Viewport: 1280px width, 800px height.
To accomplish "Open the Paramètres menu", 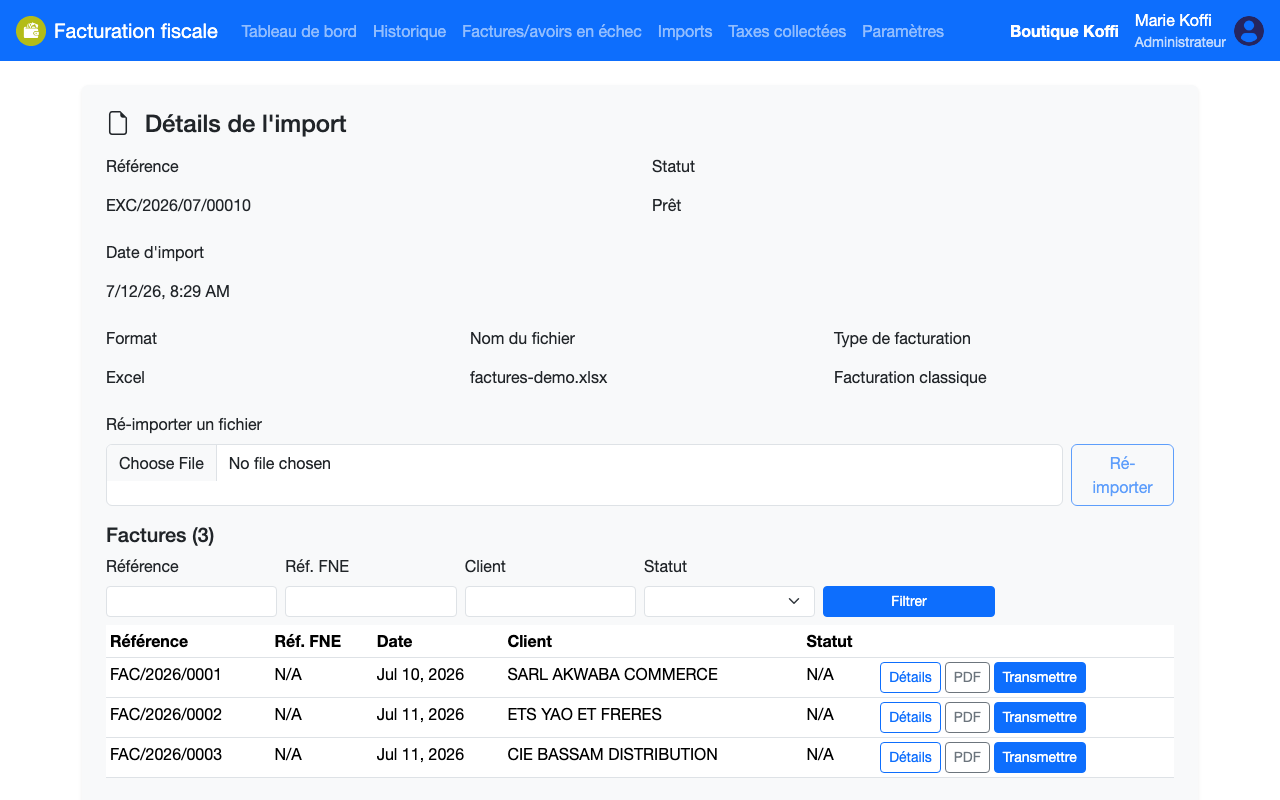I will pyautogui.click(x=903, y=31).
